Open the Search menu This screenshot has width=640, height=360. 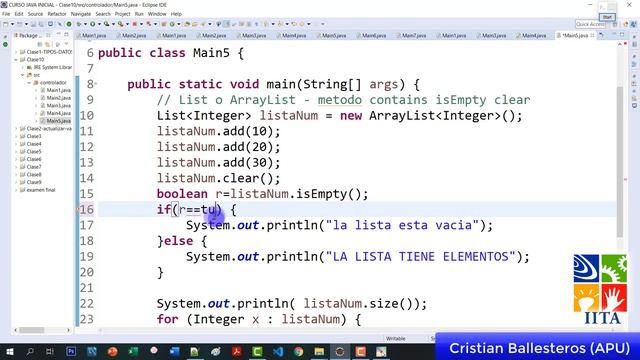[x=103, y=14]
